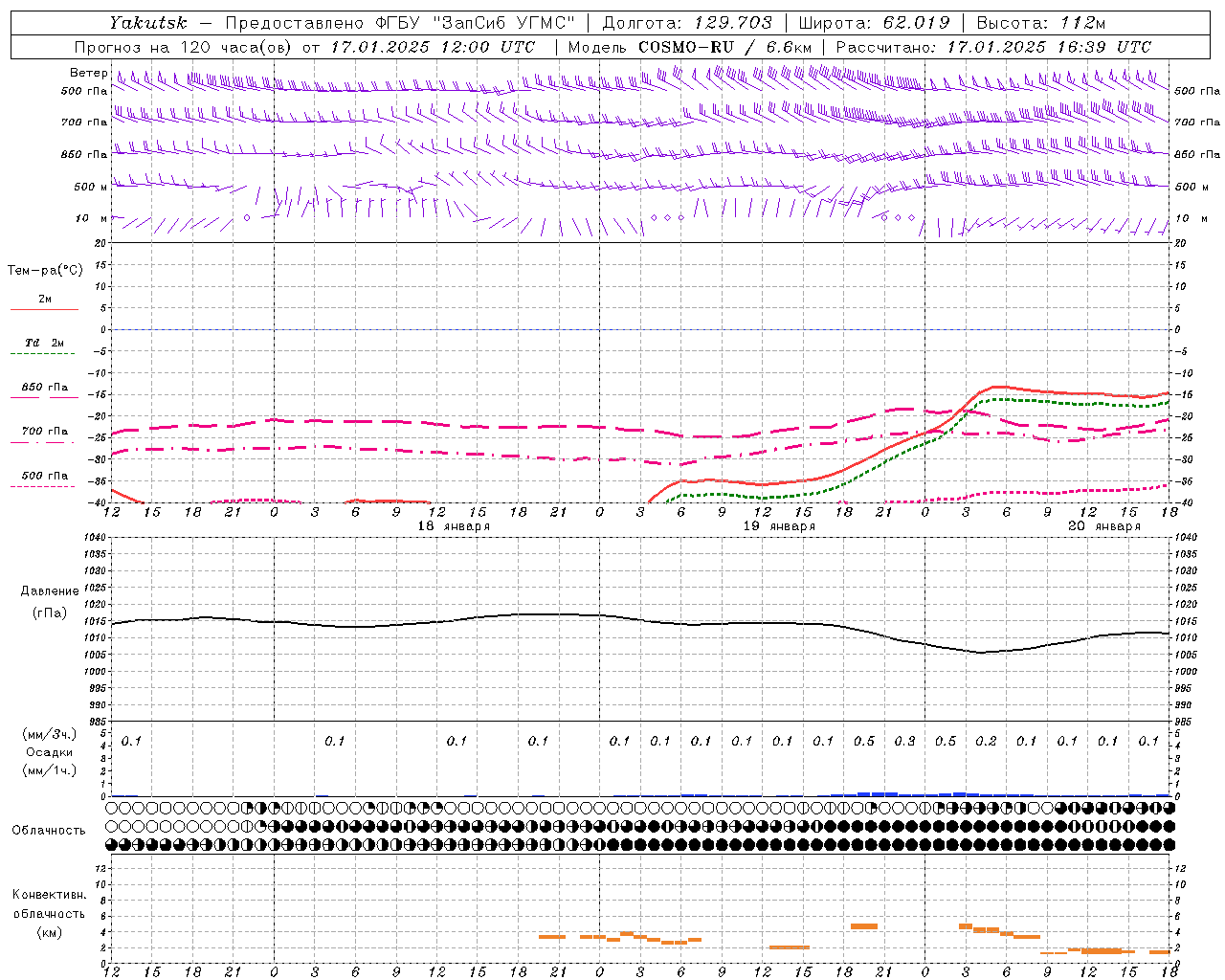This screenshot has height=980, width=1225.
Task: Click the 'Конвективн.' convective cloud label
Action: pos(50,895)
